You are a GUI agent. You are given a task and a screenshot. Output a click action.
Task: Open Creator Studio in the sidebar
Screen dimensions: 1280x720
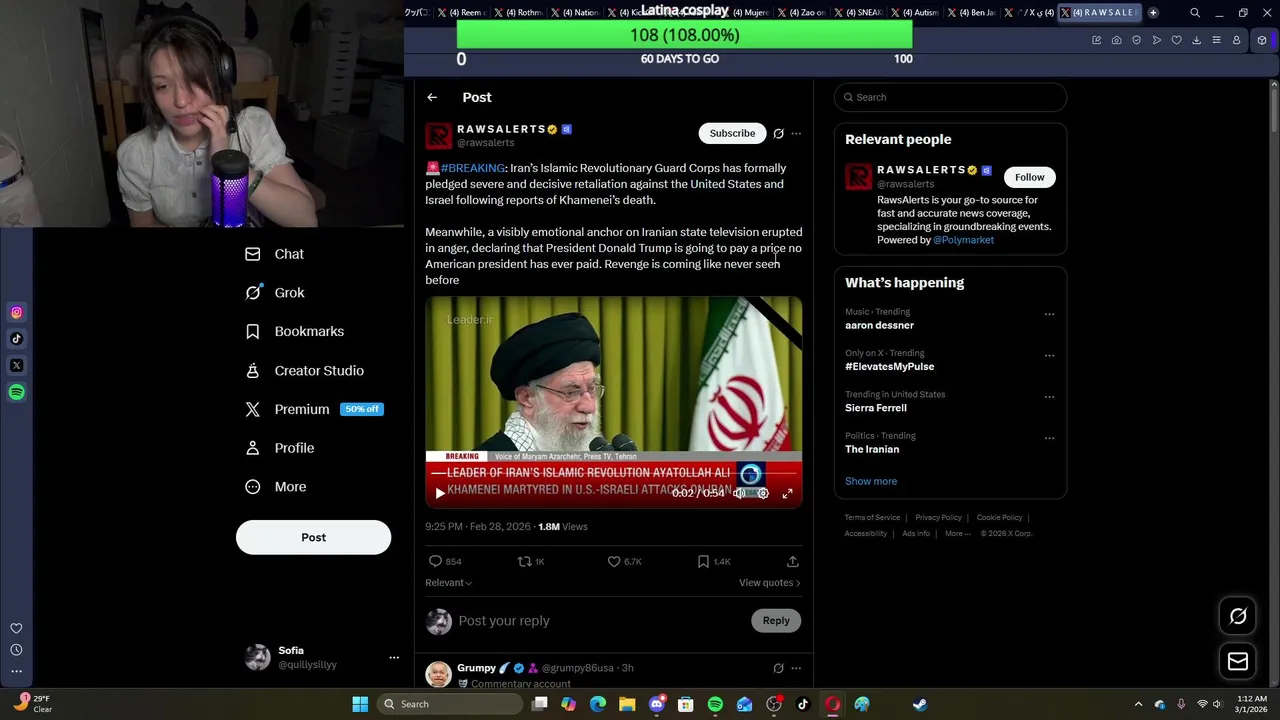305,370
